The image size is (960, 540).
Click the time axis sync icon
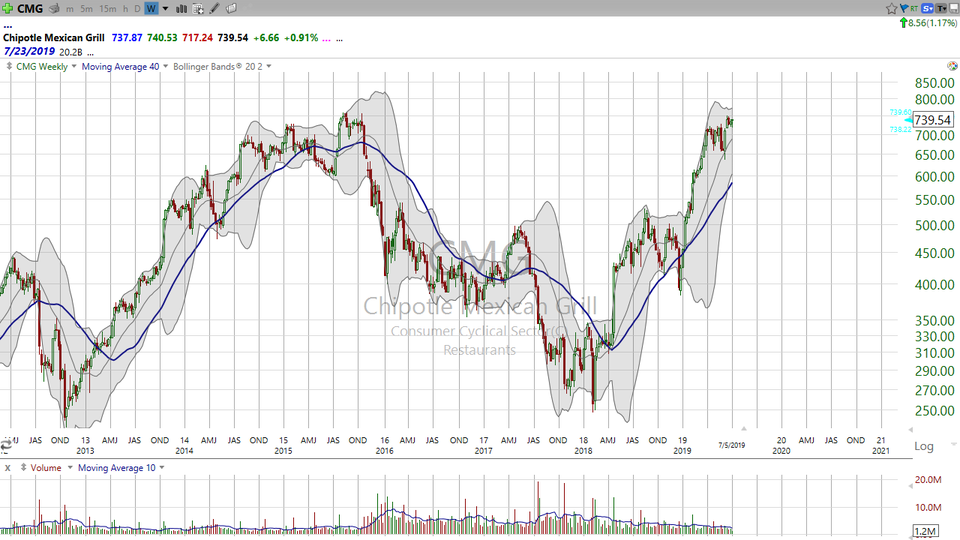[x=6, y=446]
